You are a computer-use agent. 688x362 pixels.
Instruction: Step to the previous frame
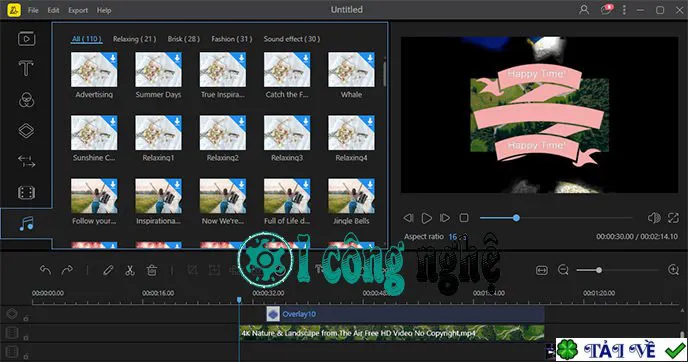point(408,218)
